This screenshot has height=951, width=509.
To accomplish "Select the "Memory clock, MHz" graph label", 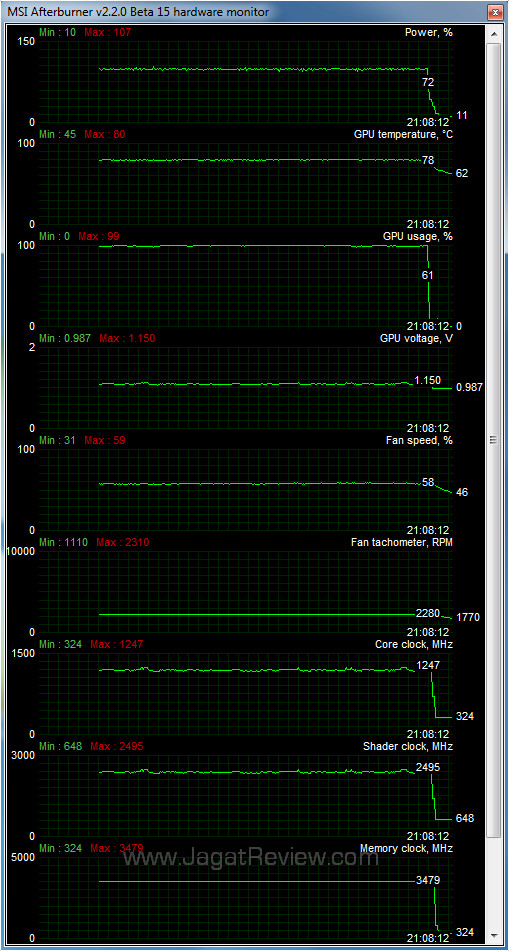I will [x=406, y=847].
